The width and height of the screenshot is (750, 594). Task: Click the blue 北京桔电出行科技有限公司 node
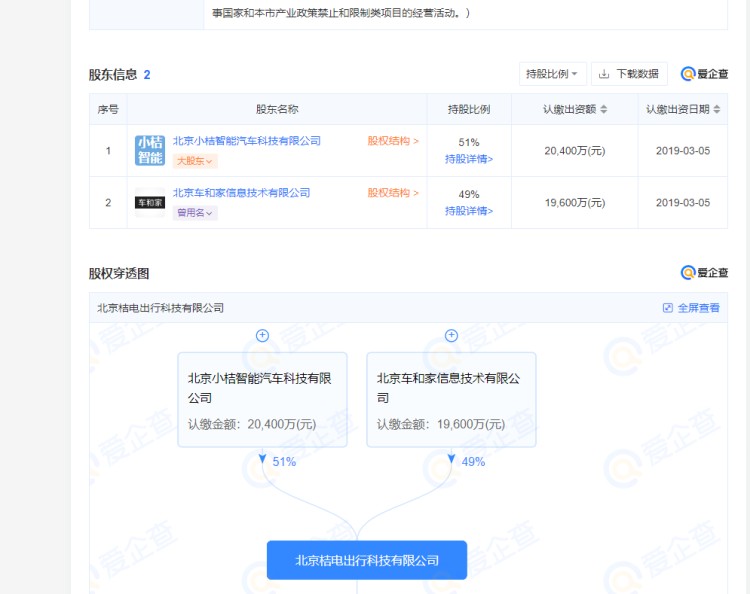click(367, 560)
